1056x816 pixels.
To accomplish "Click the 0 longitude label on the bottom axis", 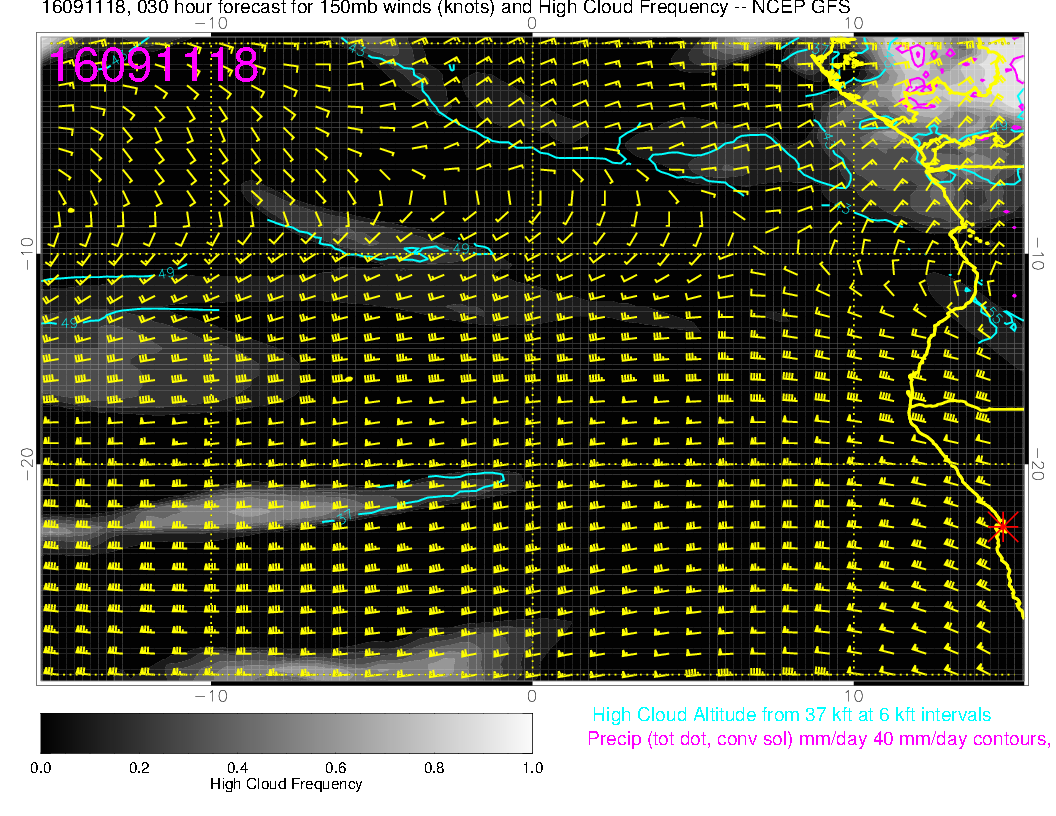I will click(x=532, y=695).
